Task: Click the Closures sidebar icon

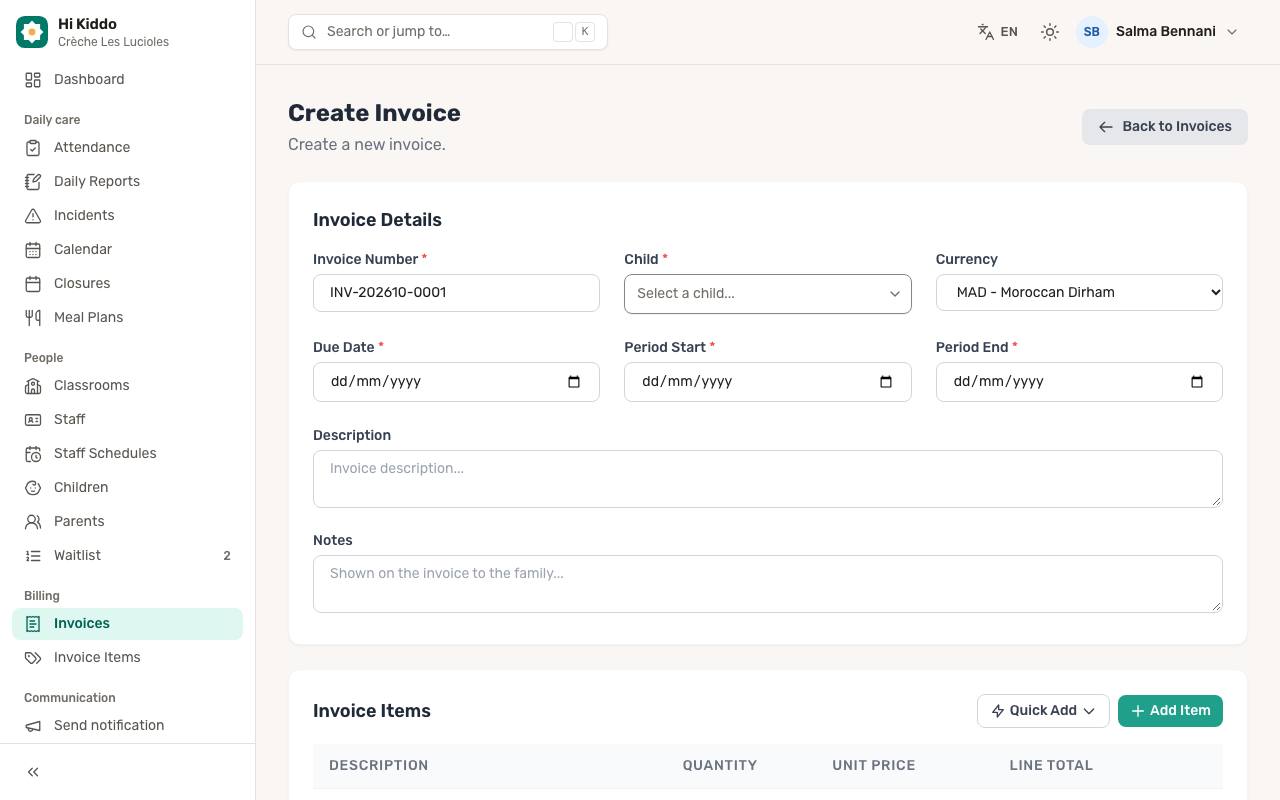Action: coord(33,284)
